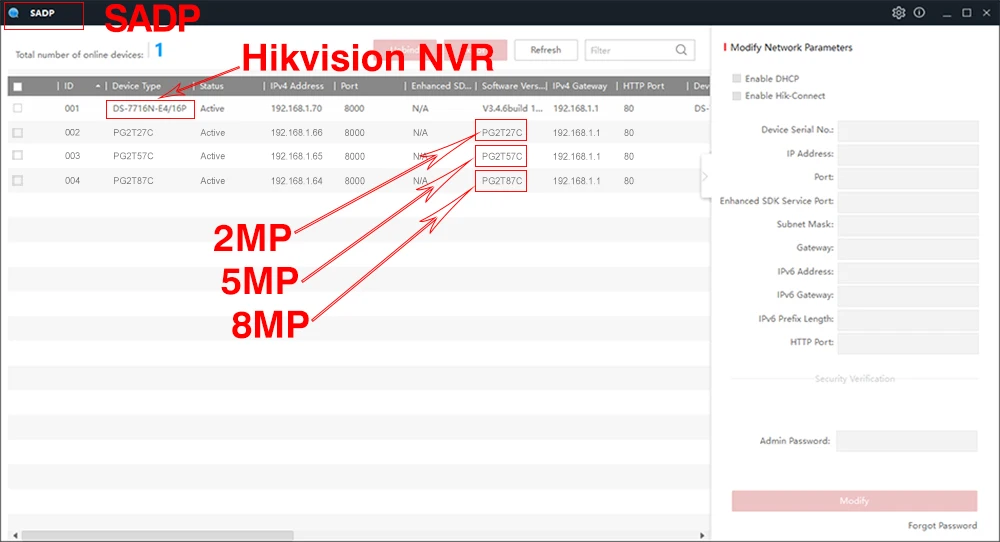Focus the IPv6 Gateway field
The width and height of the screenshot is (1000, 542).
[908, 295]
